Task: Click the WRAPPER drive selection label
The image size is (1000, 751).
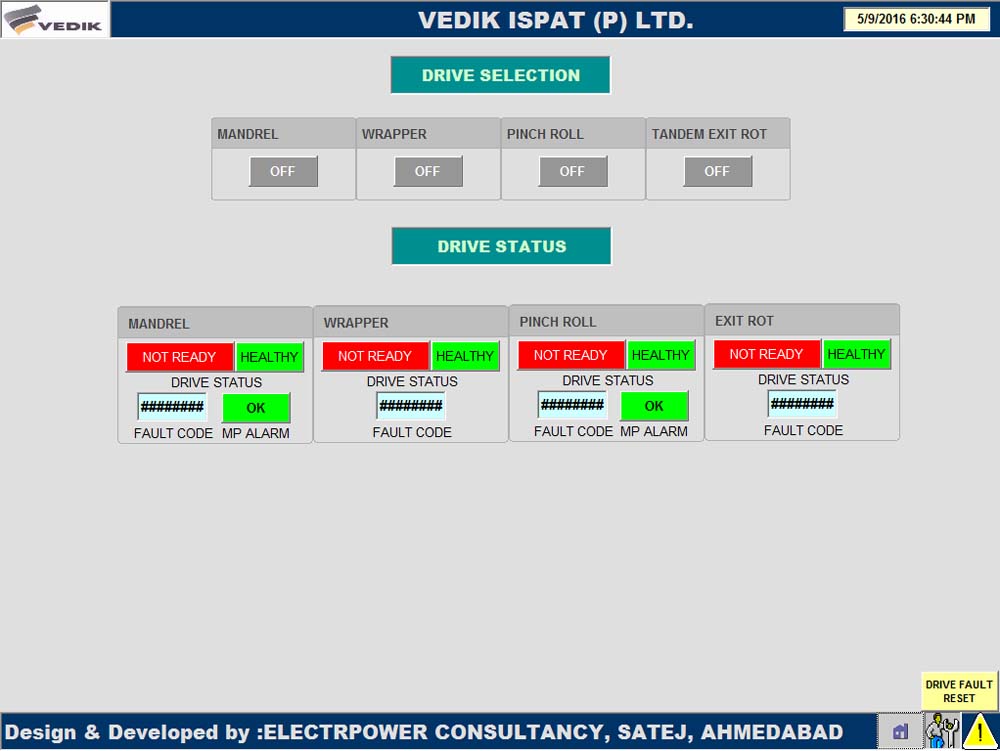Action: (394, 135)
